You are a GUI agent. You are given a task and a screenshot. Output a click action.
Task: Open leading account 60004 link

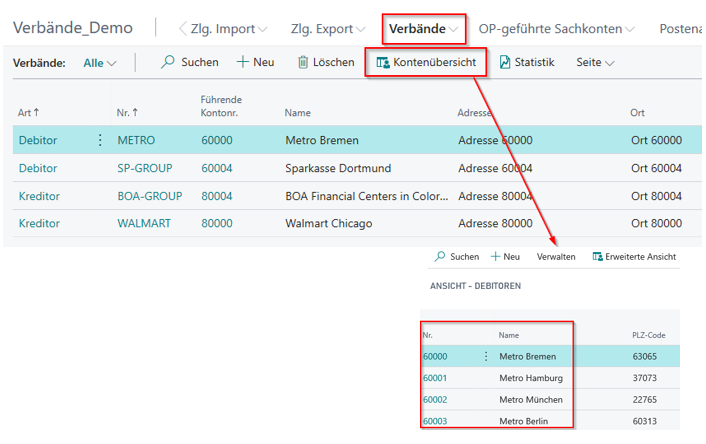(x=217, y=168)
